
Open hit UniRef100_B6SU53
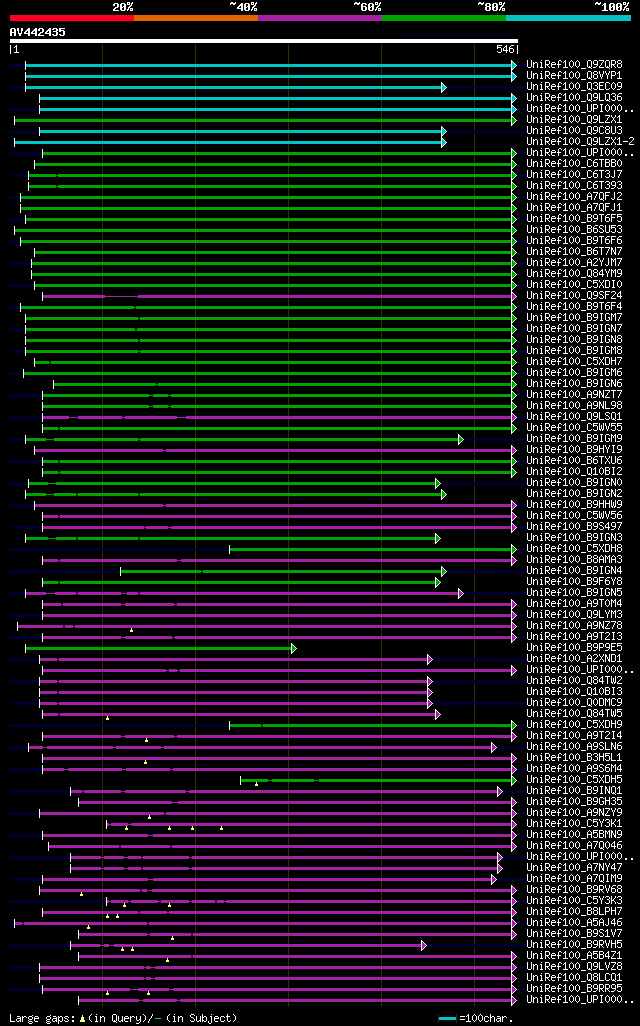pyautogui.click(x=575, y=230)
